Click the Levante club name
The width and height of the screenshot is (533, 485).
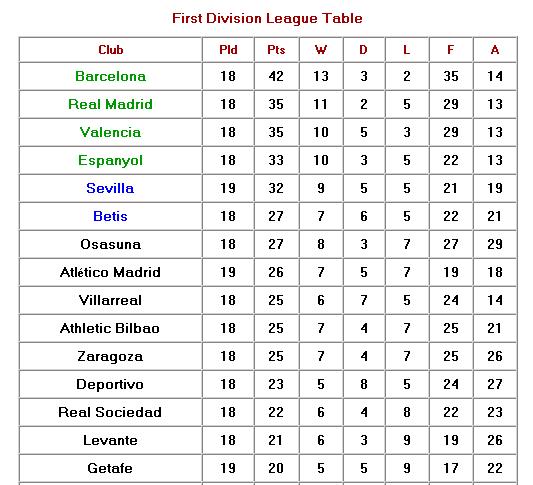(x=110, y=440)
